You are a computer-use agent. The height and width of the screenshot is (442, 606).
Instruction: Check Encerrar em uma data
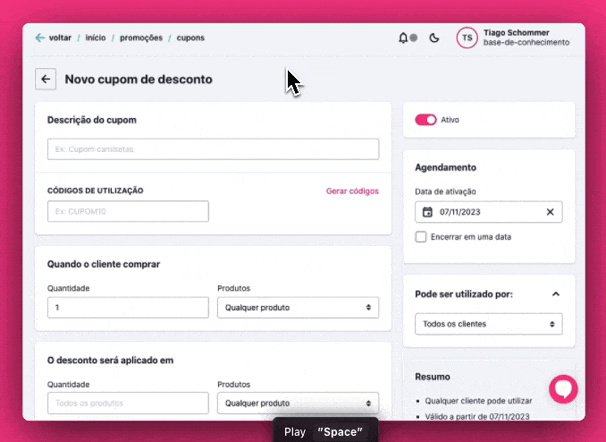click(x=420, y=237)
